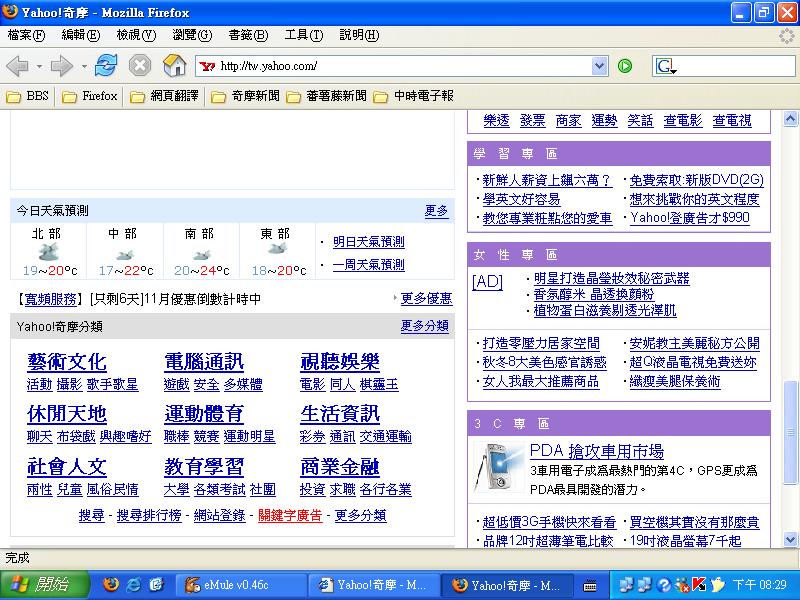Open the Back button history dropdown arrow
The height and width of the screenshot is (600, 800).
pyautogui.click(x=38, y=66)
